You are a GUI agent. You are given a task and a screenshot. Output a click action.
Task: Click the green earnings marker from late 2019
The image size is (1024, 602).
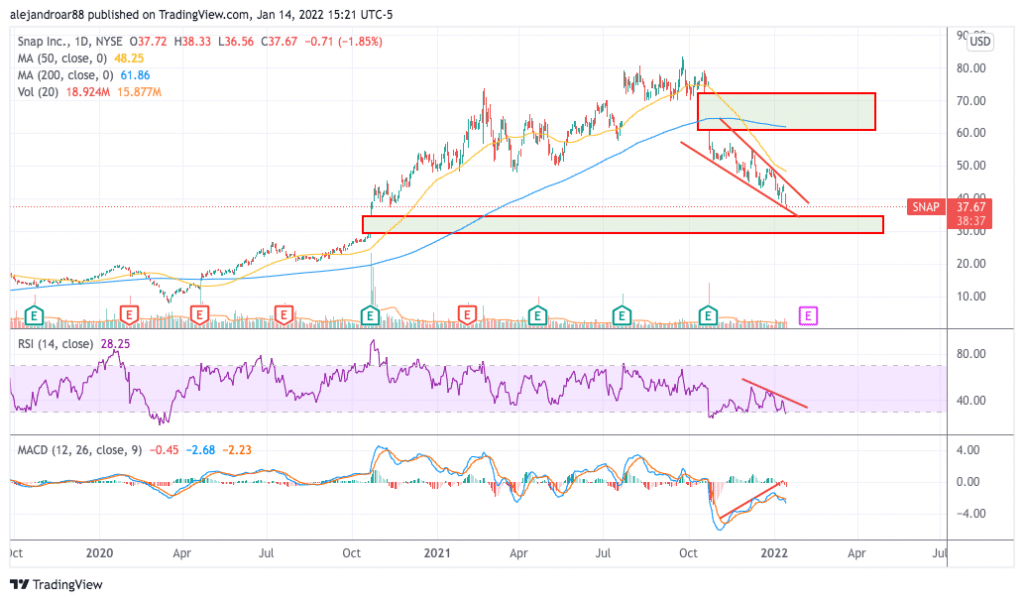[x=34, y=316]
